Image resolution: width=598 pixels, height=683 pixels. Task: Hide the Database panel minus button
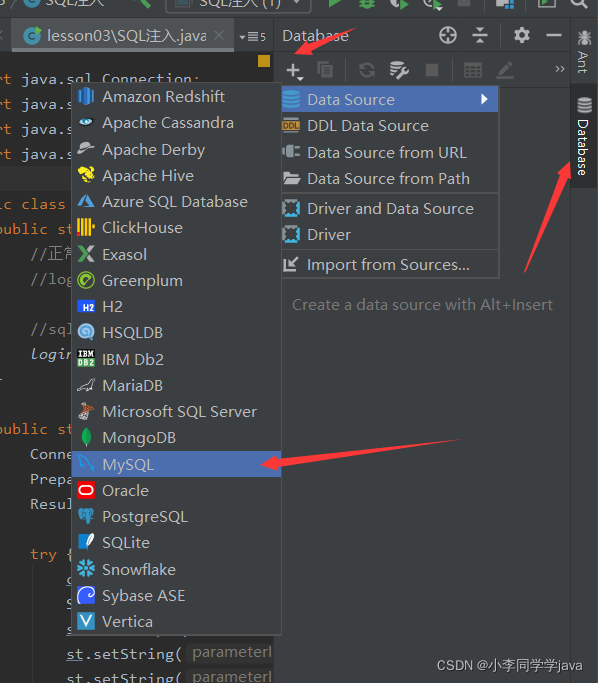pyautogui.click(x=554, y=35)
